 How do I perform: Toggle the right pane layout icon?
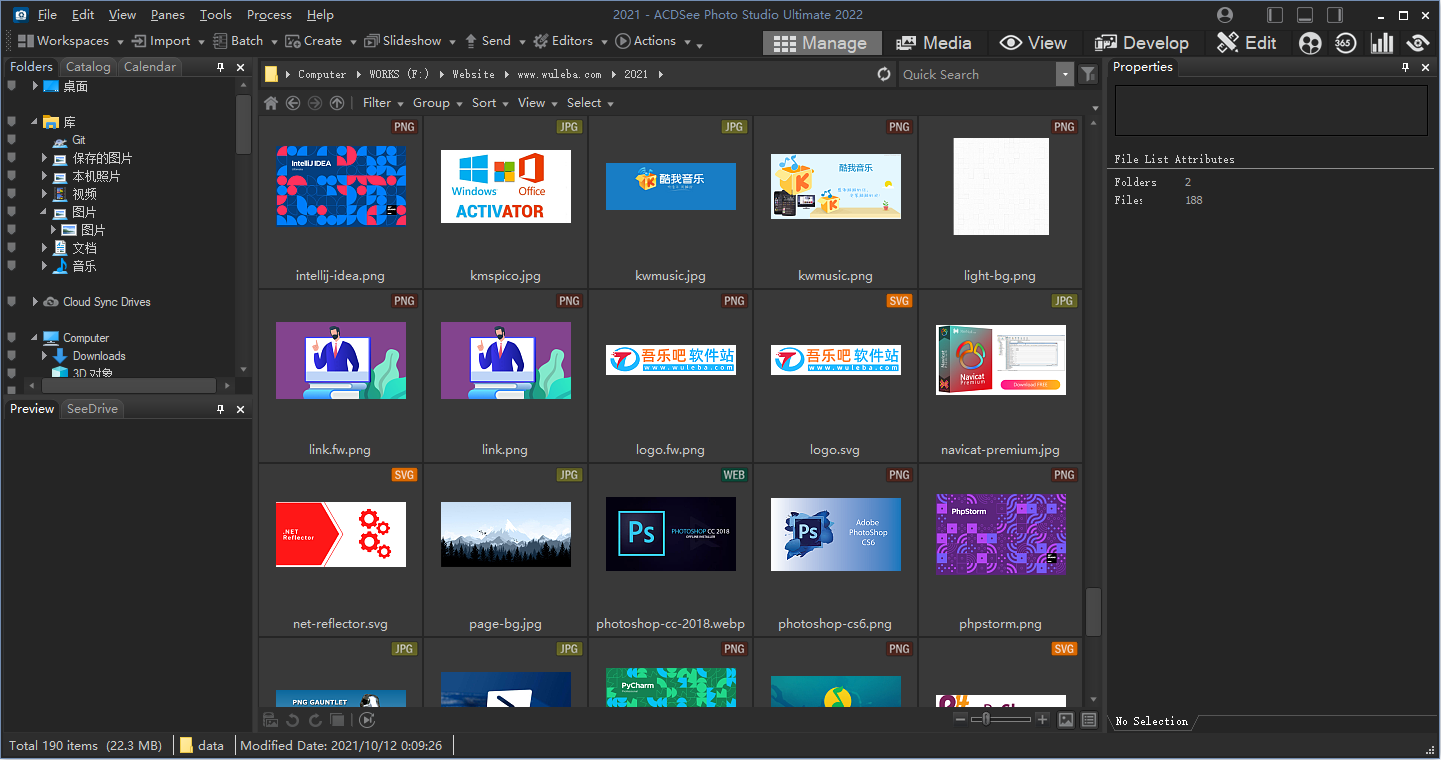pyautogui.click(x=1335, y=15)
